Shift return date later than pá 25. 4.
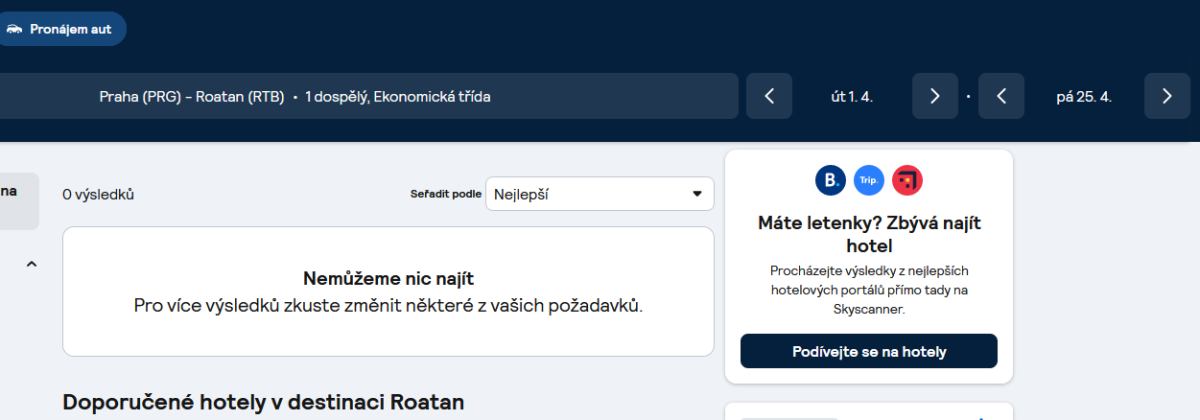Screen dimensions: 1200x420 pyautogui.click(x=1166, y=96)
